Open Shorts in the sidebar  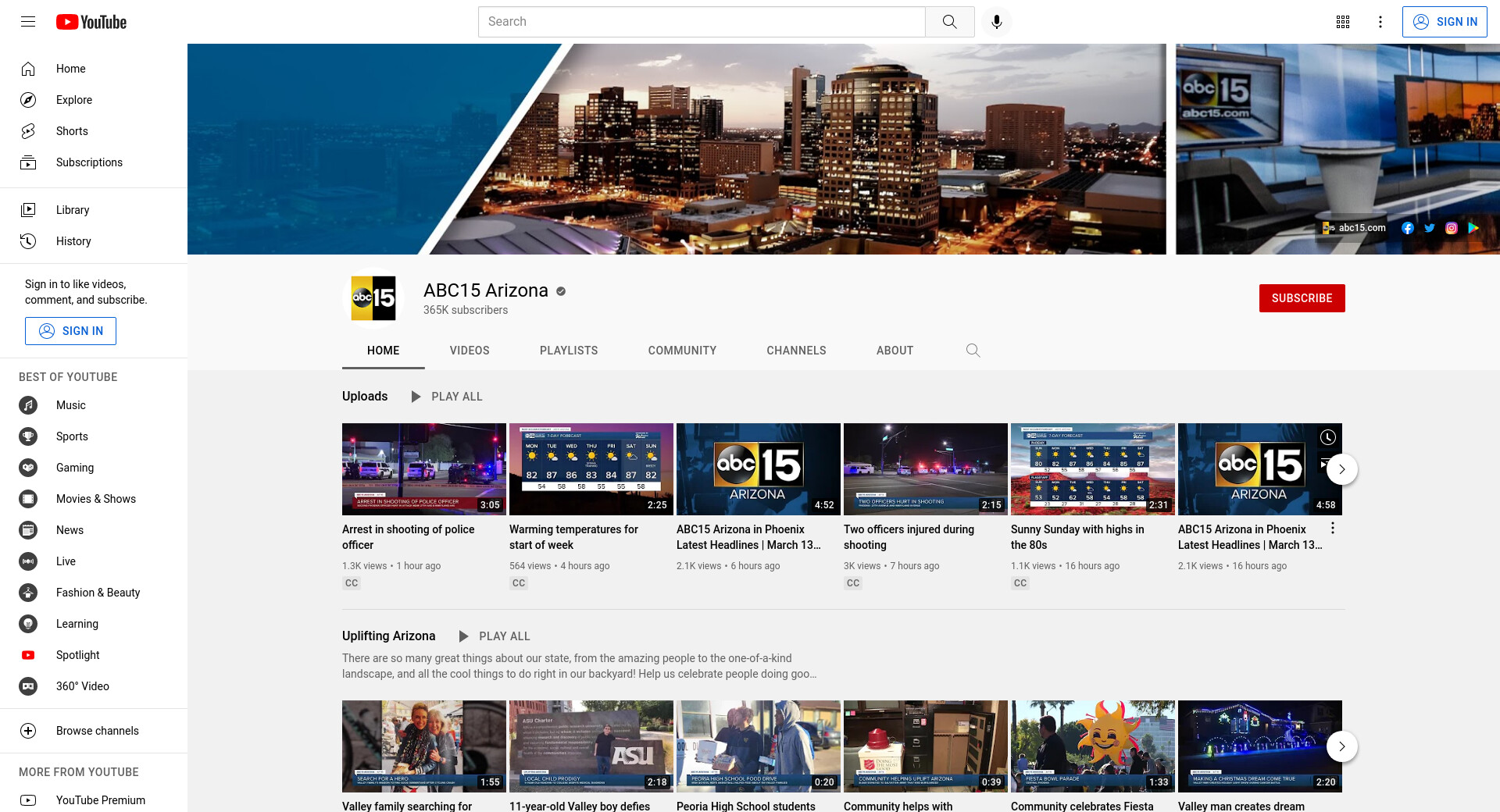coord(94,131)
